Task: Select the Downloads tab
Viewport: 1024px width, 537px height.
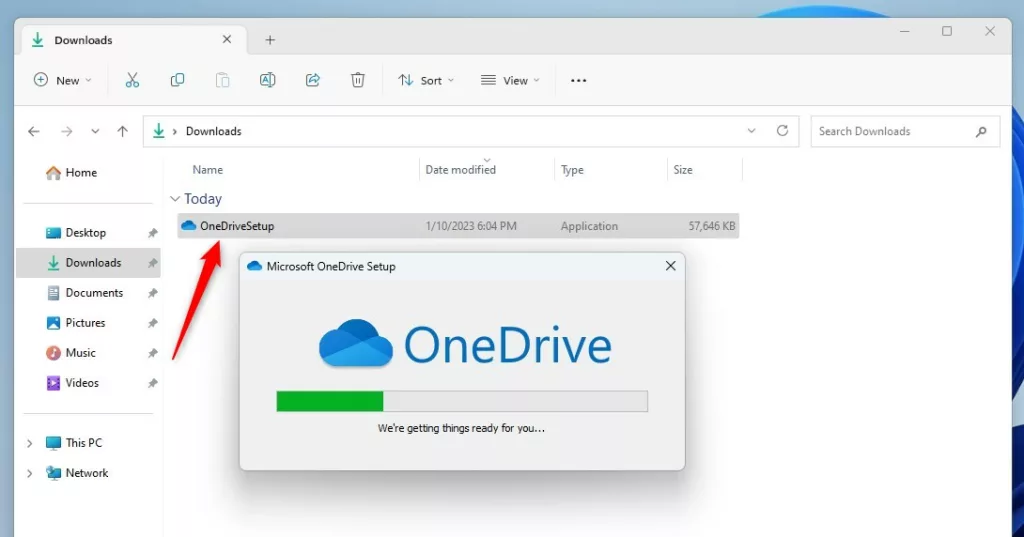Action: (x=134, y=40)
